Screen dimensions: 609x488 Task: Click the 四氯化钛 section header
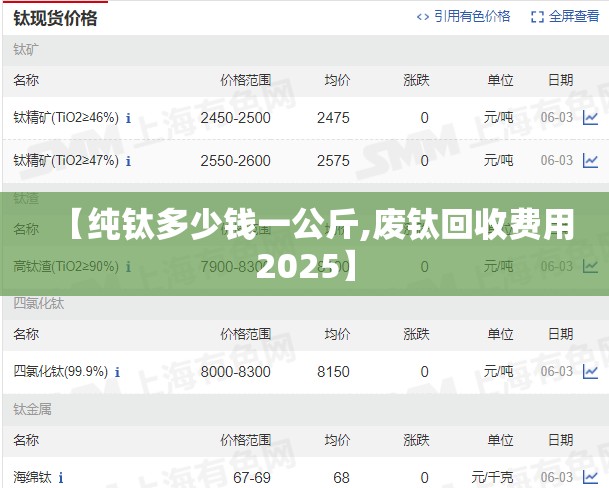pyautogui.click(x=38, y=303)
